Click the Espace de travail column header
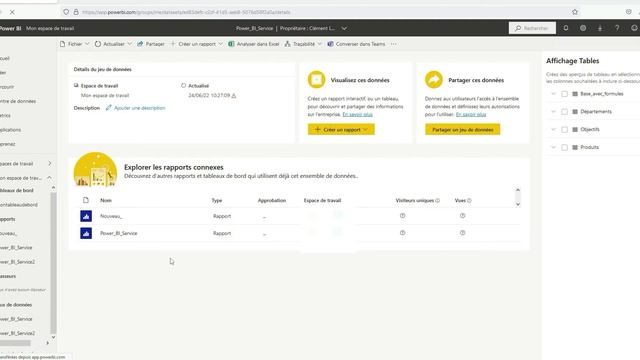 point(322,200)
